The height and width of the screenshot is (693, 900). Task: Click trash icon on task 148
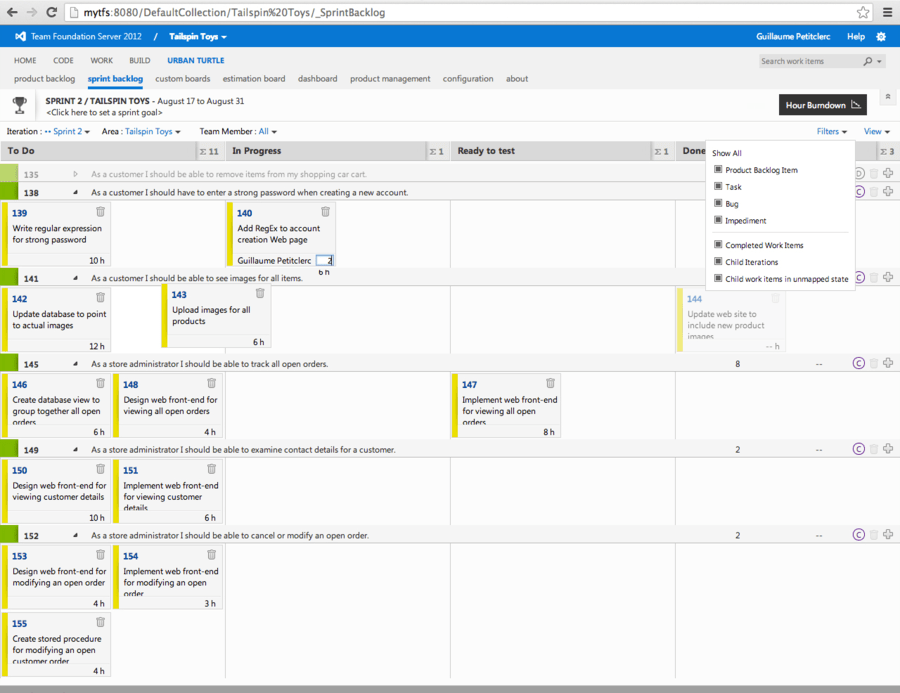click(x=211, y=382)
